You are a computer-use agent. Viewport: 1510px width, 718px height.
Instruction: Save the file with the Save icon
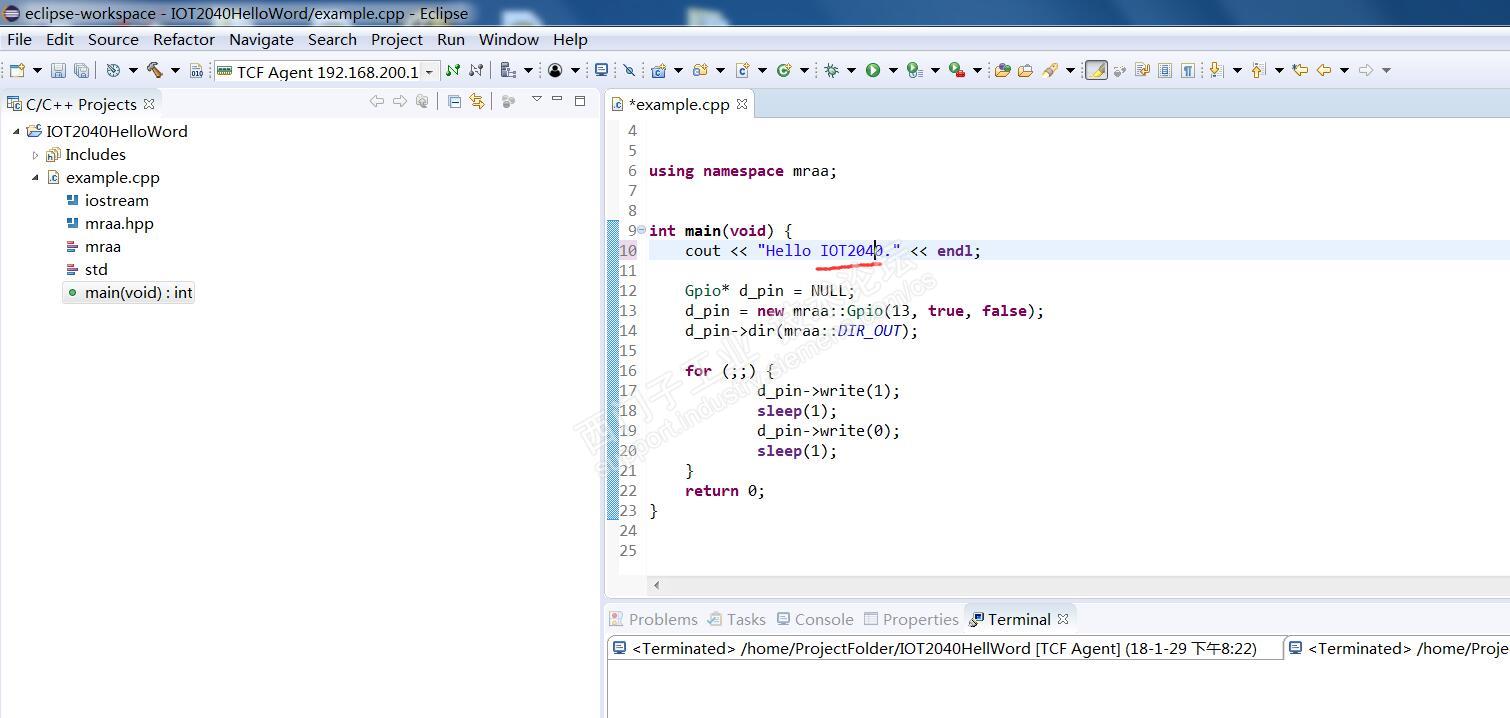click(58, 70)
